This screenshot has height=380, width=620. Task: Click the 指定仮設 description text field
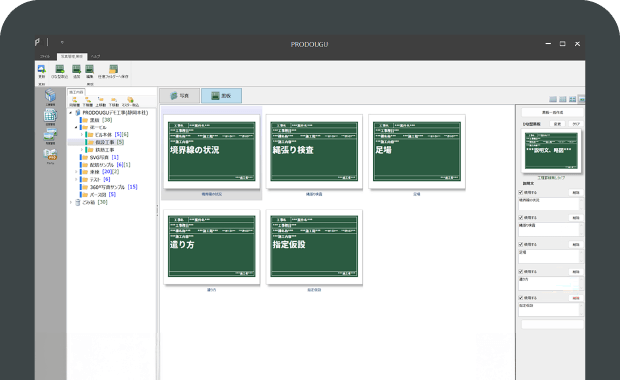coord(550,310)
